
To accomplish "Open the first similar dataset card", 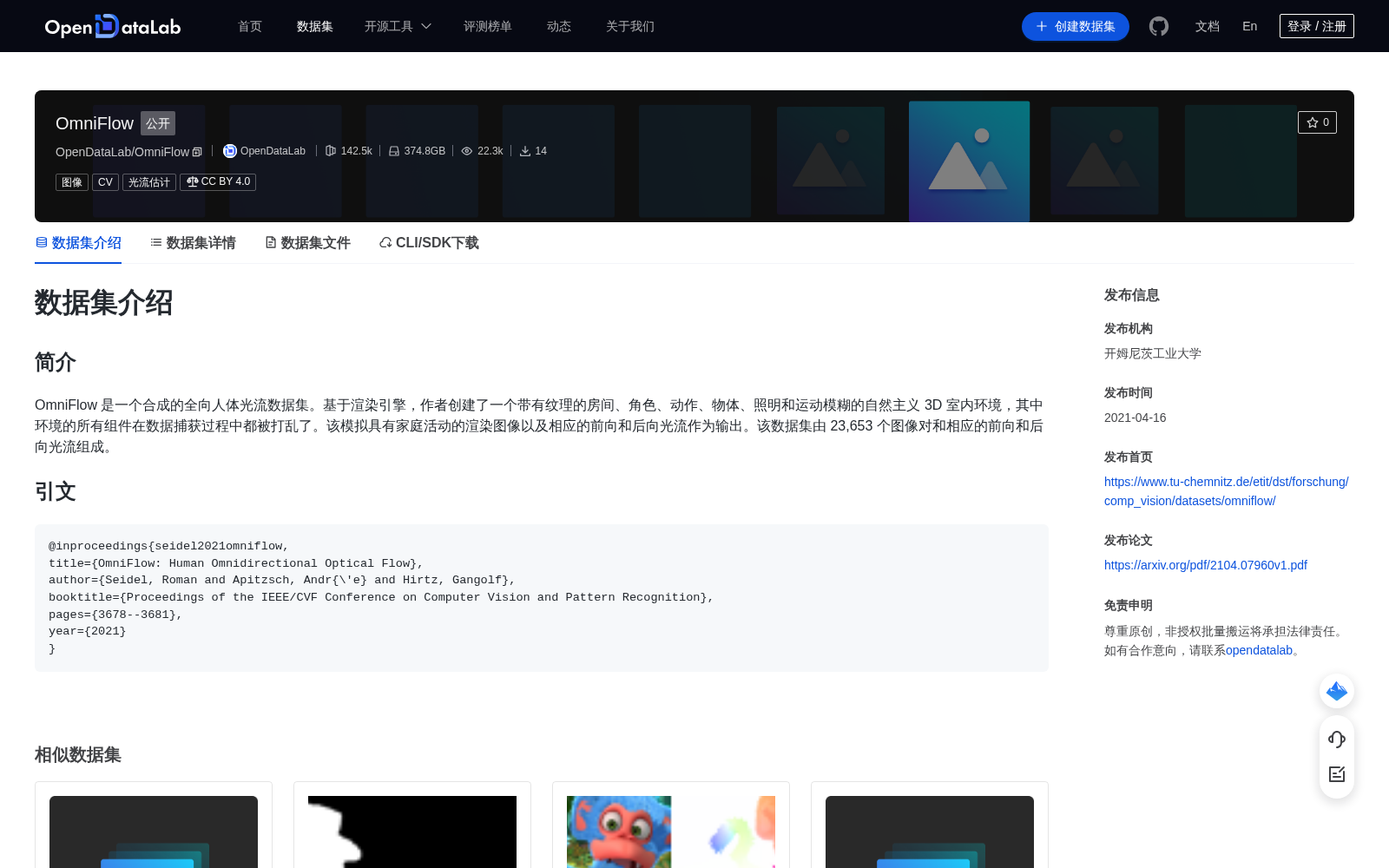I will point(154,825).
